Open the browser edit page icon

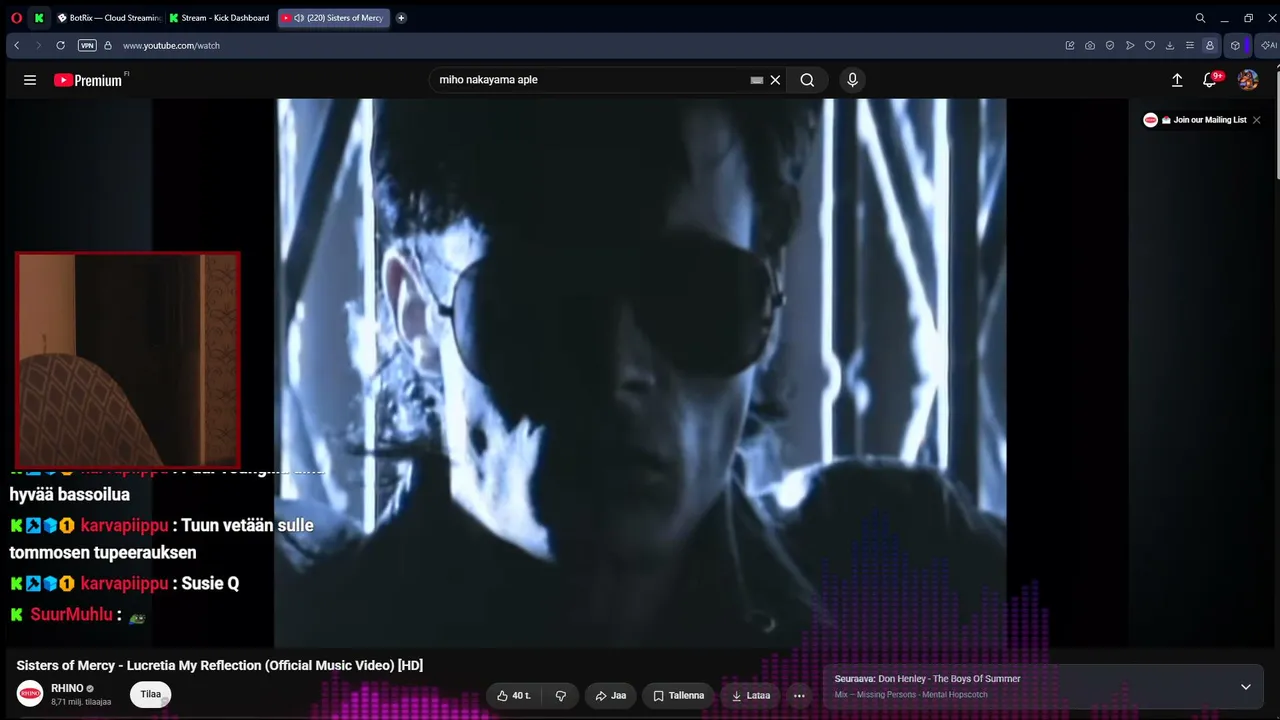click(1070, 45)
